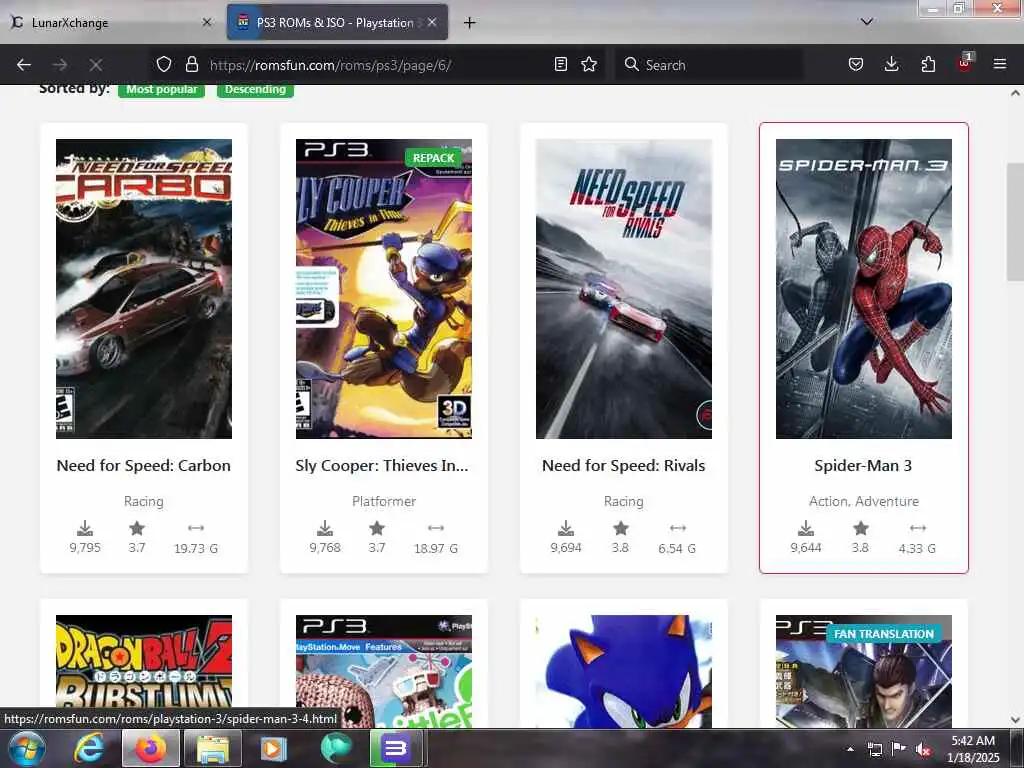Click the download count icon under Need for Speed: Rivals

click(x=566, y=528)
